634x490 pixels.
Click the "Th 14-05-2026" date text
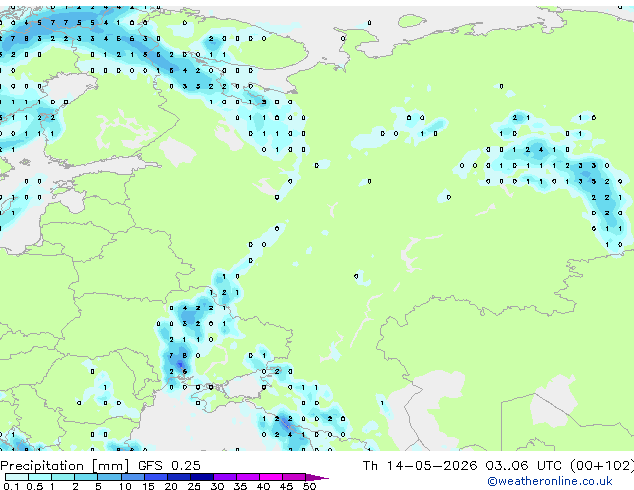pos(420,466)
